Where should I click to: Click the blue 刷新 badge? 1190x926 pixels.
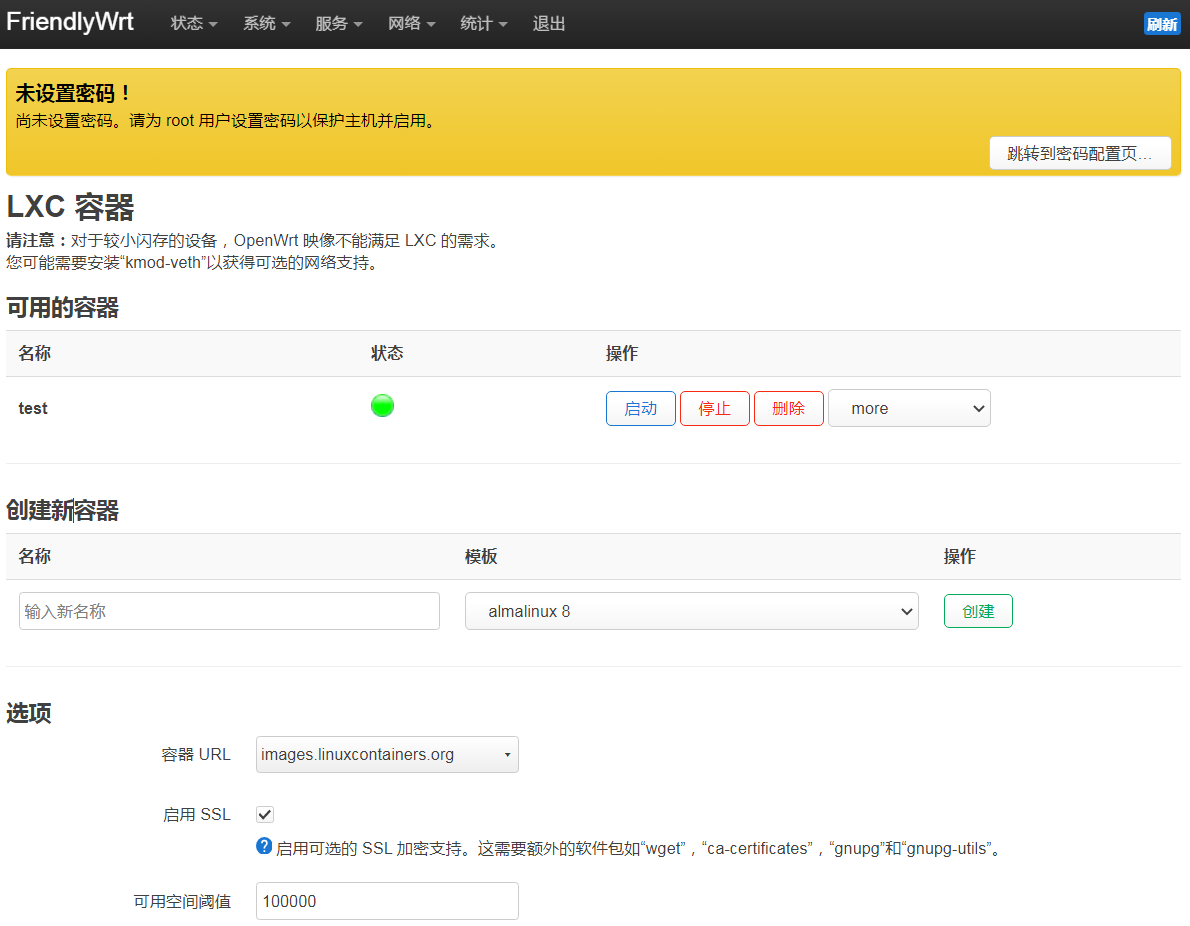[x=1162, y=24]
